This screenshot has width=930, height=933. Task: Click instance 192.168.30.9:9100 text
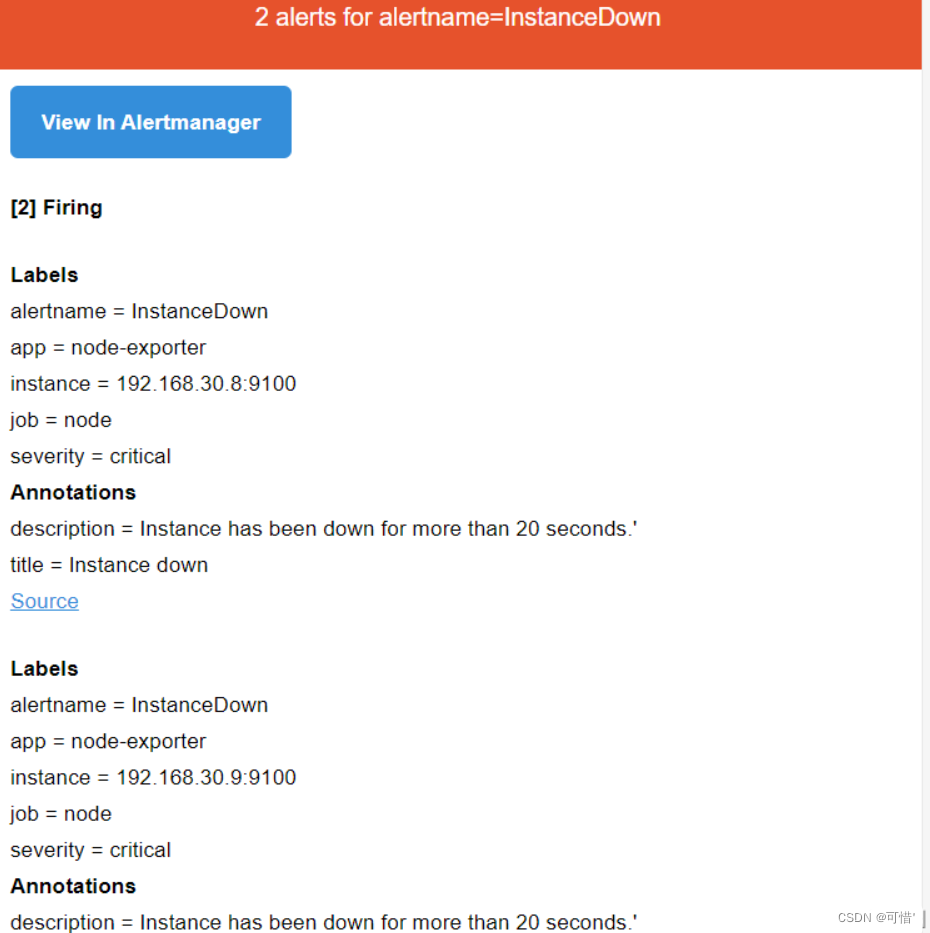tap(153, 777)
